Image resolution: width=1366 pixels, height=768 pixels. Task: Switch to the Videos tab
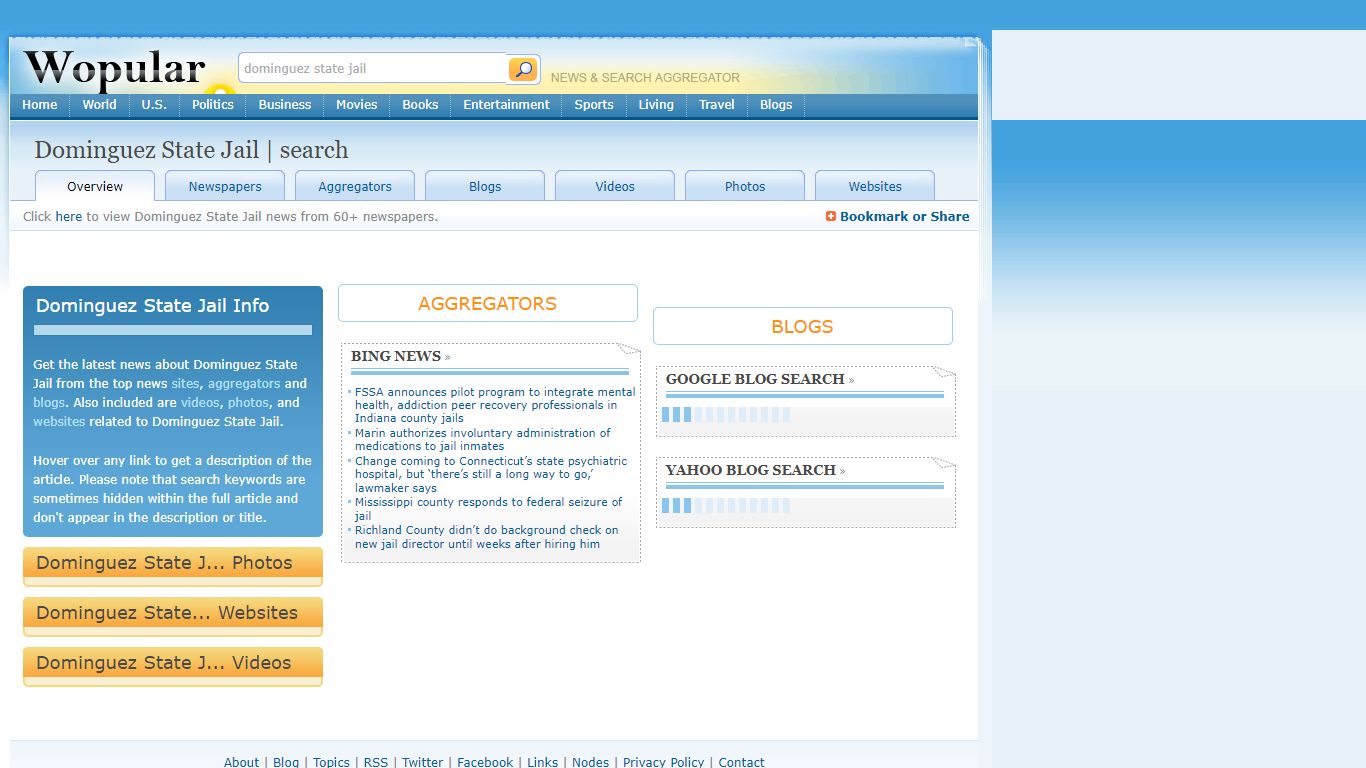[615, 186]
